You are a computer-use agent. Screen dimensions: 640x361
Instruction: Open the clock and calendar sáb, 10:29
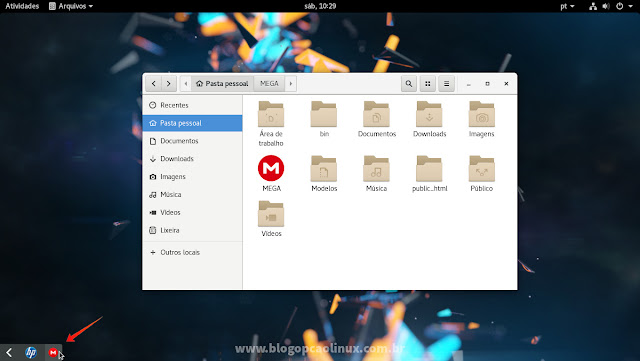coord(320,6)
